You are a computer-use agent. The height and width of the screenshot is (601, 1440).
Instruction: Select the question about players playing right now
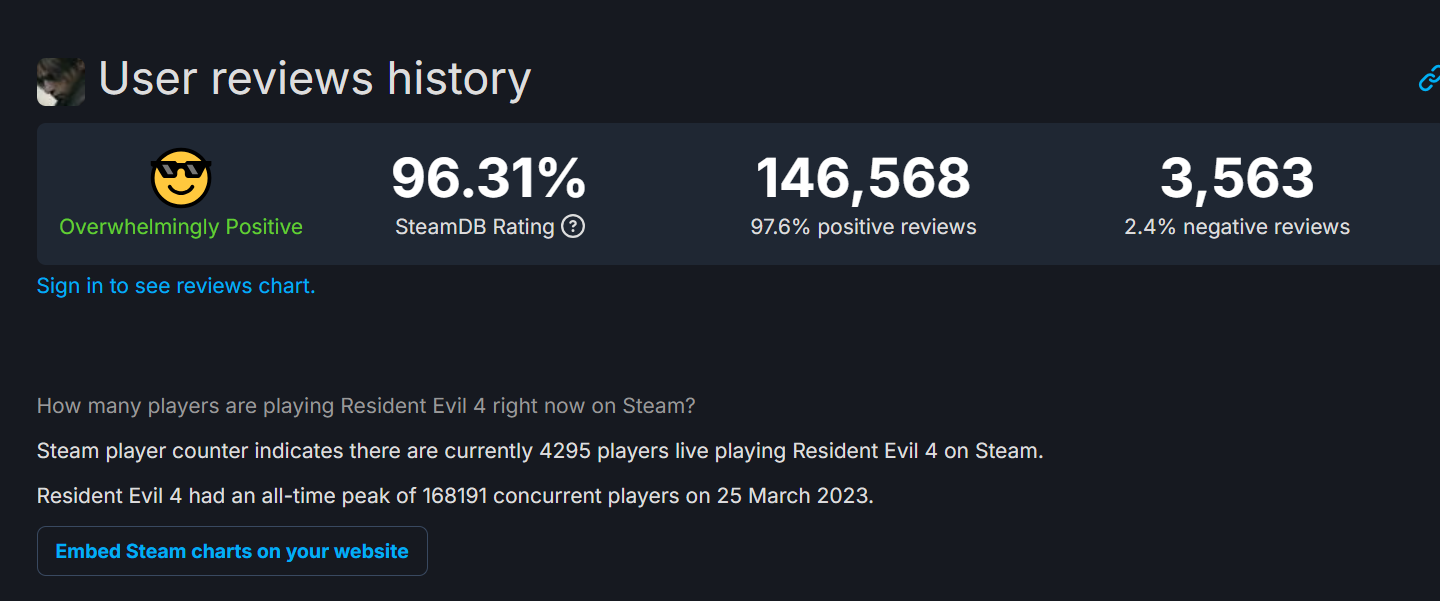[x=366, y=406]
